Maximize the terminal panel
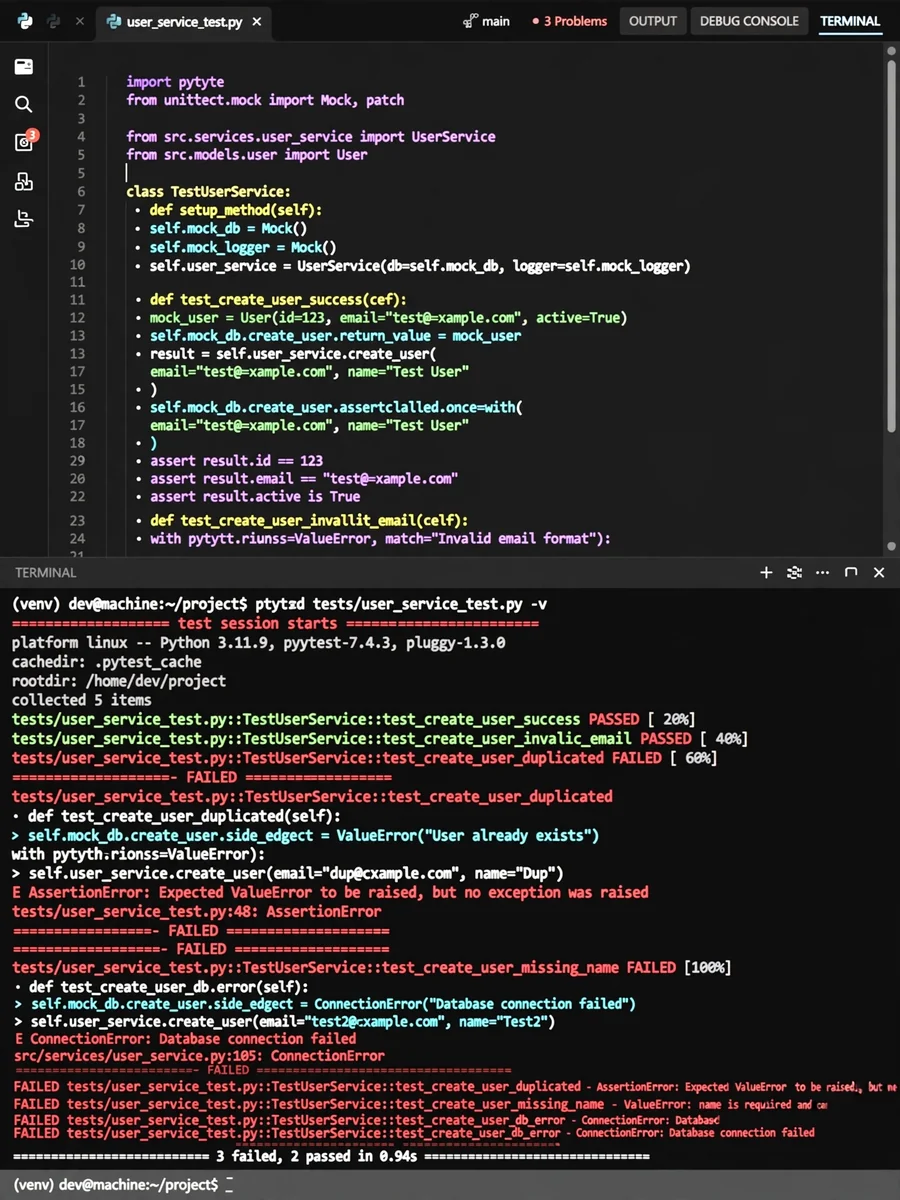Viewport: 900px width, 1200px height. [x=851, y=573]
